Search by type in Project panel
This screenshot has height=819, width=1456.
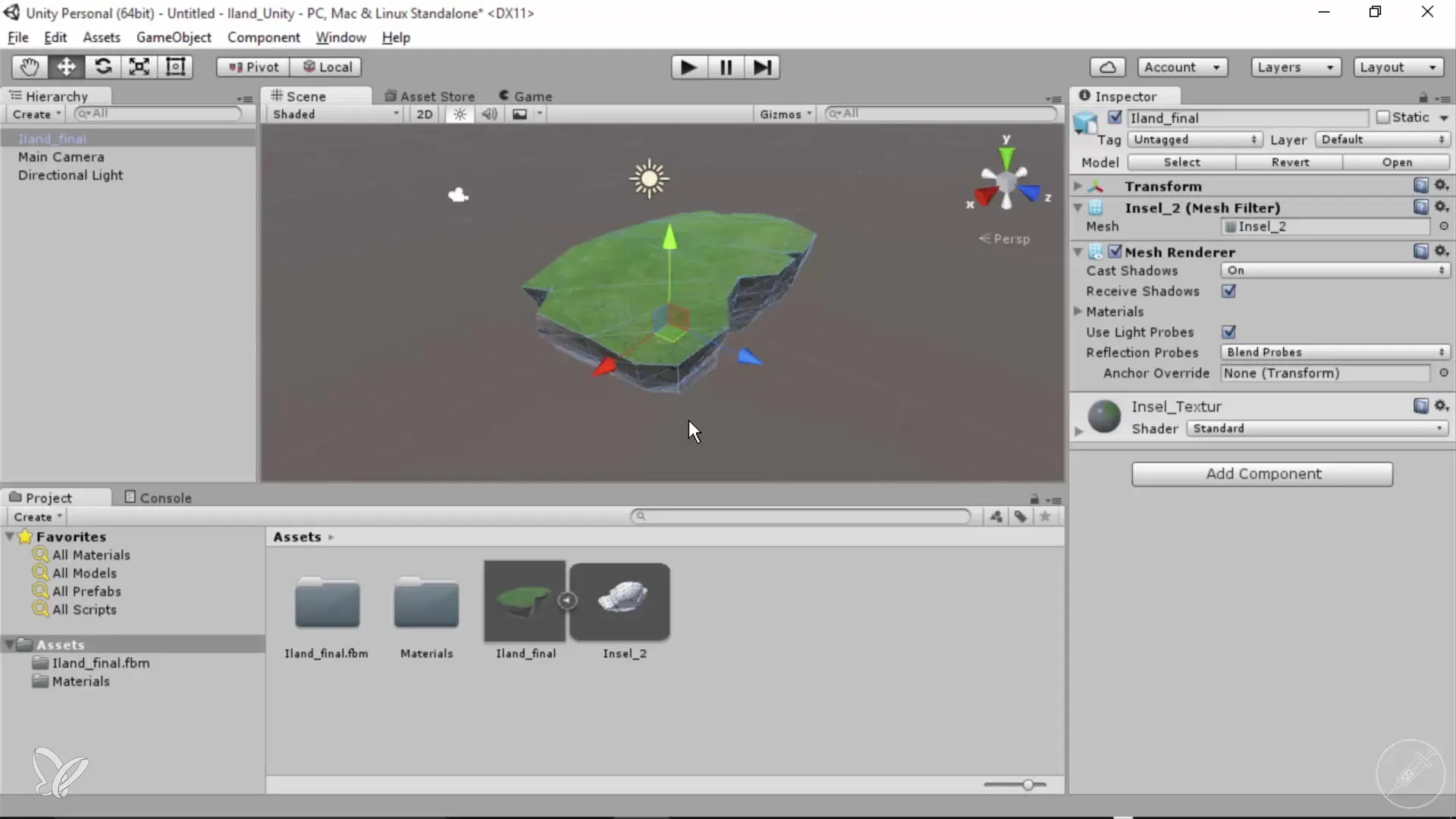996,516
